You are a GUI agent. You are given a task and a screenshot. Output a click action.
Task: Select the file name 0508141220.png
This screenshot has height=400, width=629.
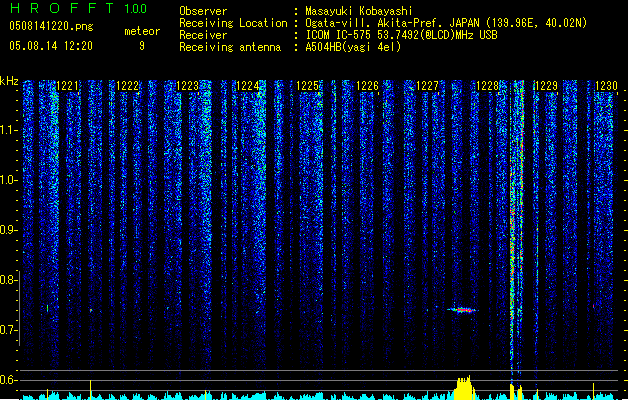[51, 26]
